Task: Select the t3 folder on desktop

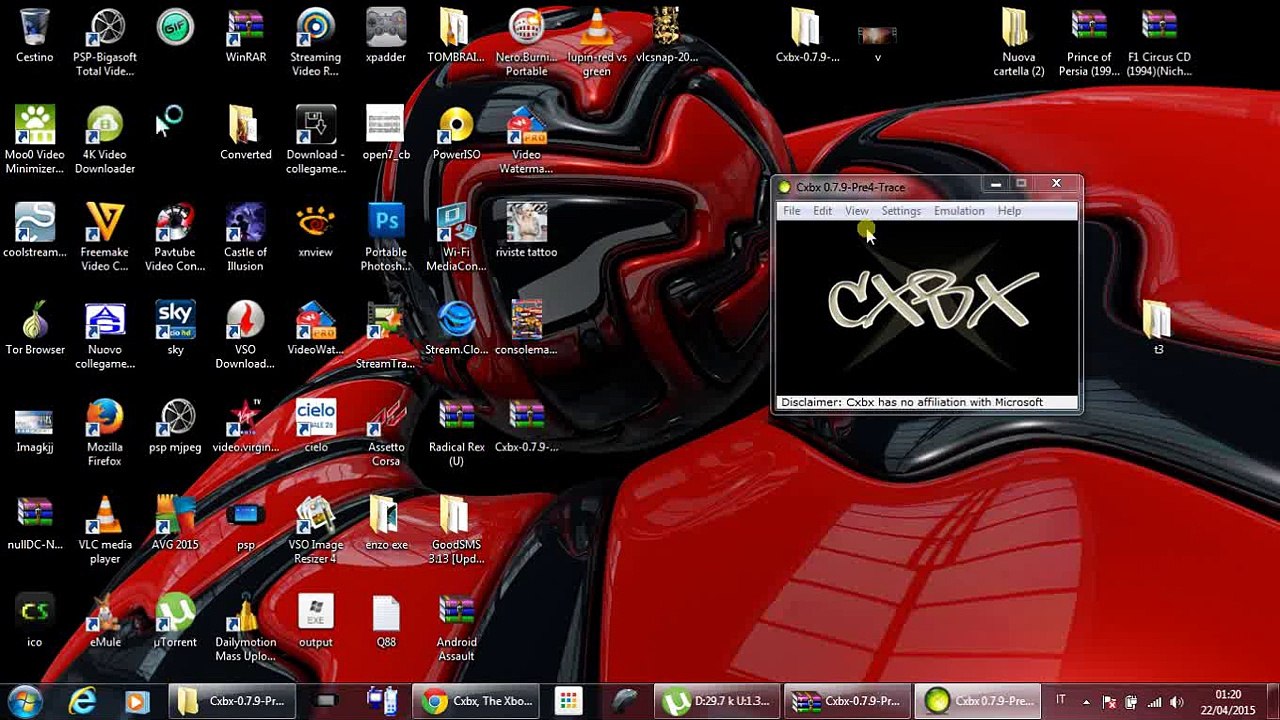Action: coord(1159,329)
